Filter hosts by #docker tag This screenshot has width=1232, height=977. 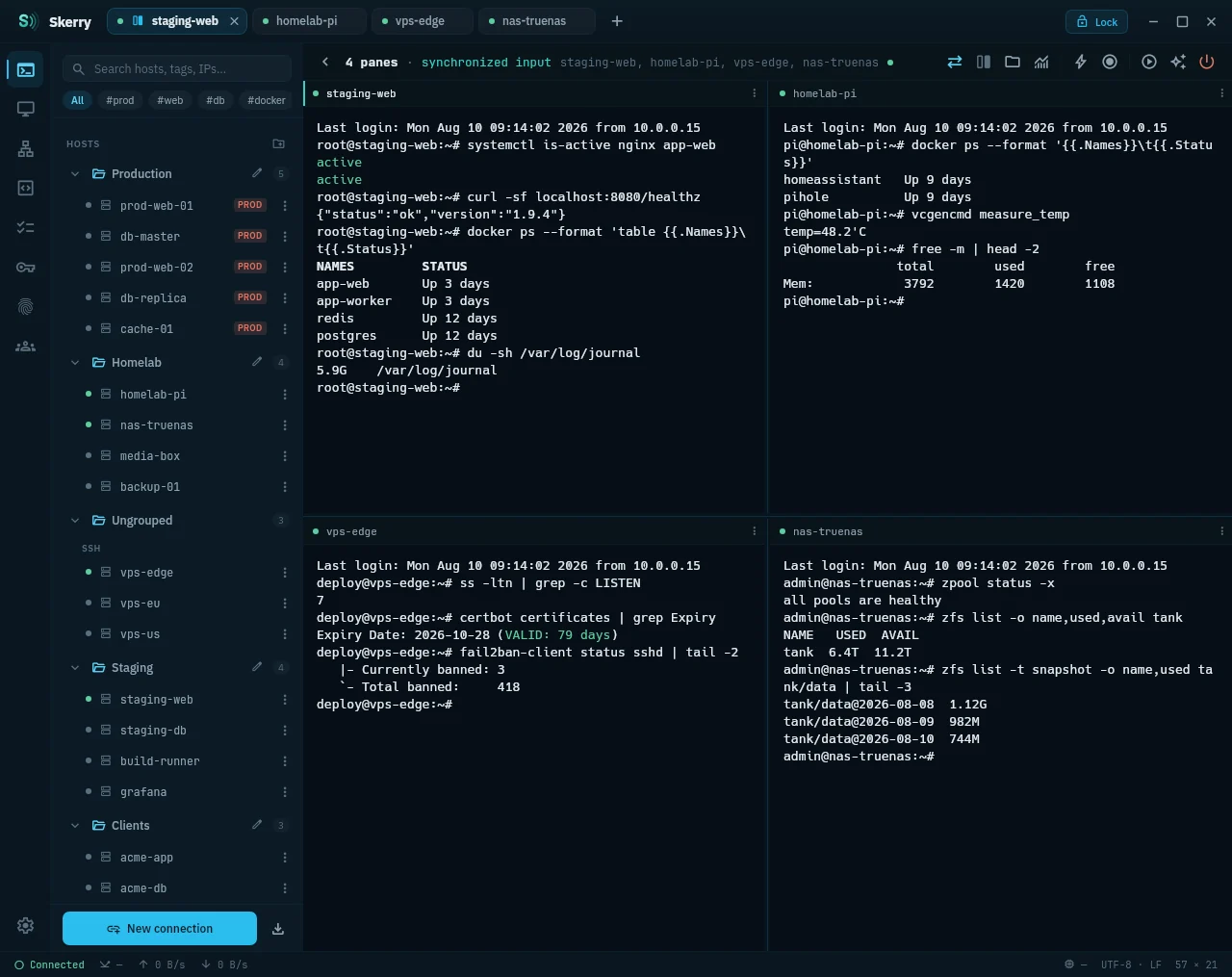(267, 100)
